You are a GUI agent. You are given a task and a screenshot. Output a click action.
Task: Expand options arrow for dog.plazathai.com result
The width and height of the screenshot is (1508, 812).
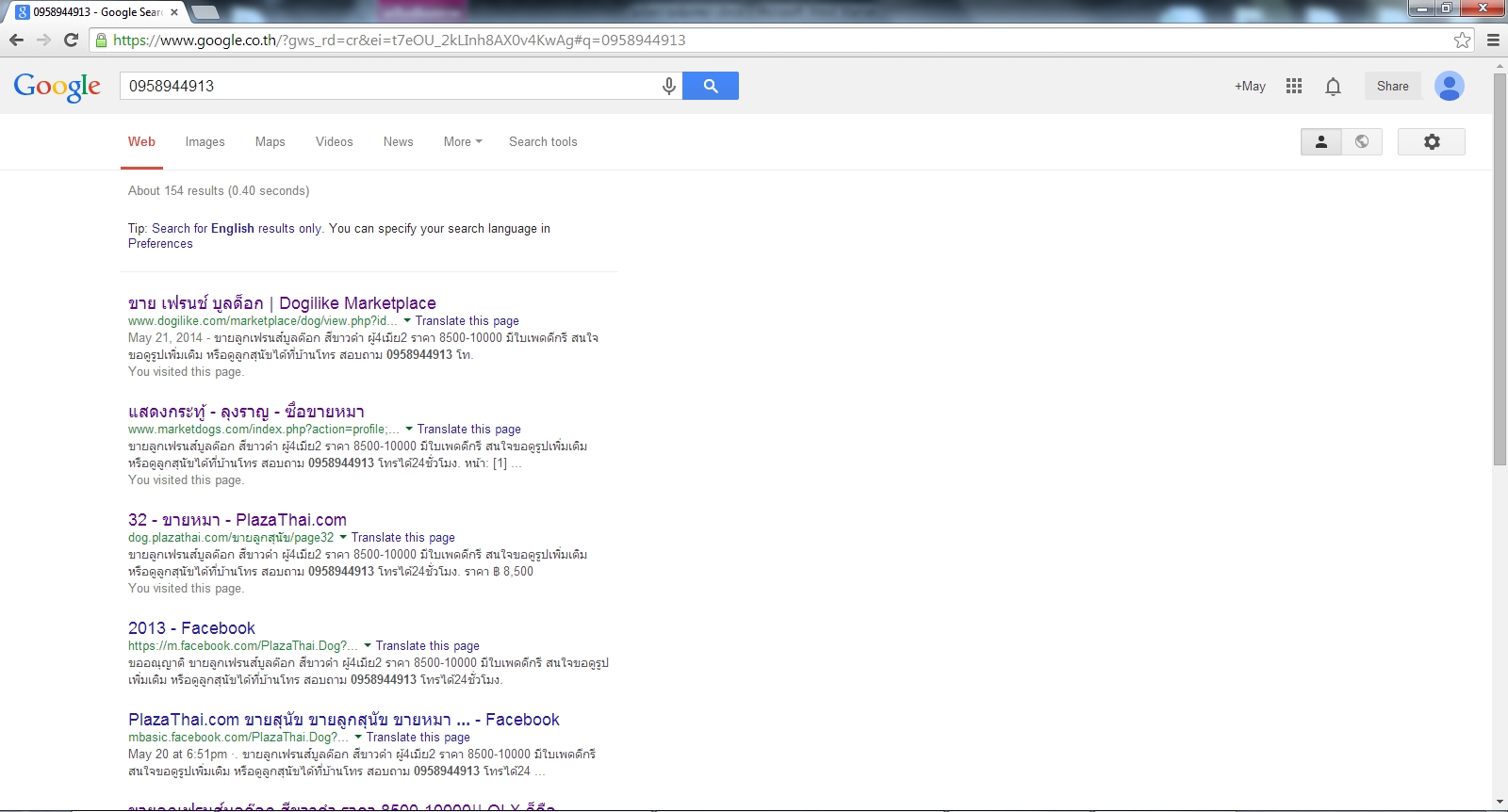[343, 537]
